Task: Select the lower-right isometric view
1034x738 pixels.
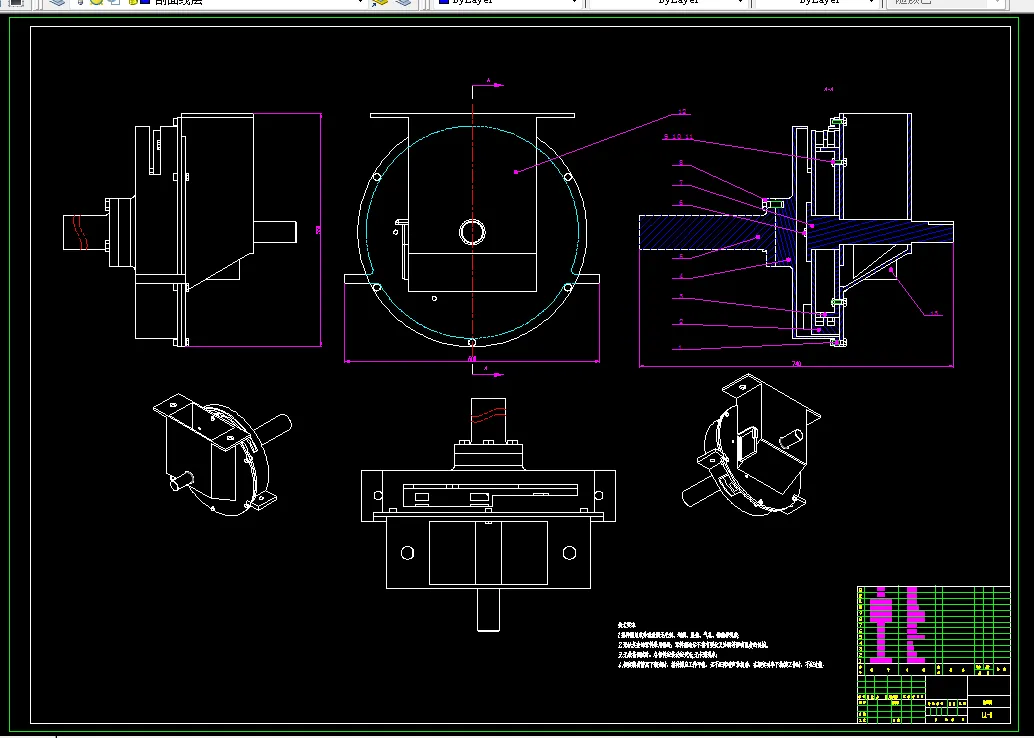Action: [751, 444]
